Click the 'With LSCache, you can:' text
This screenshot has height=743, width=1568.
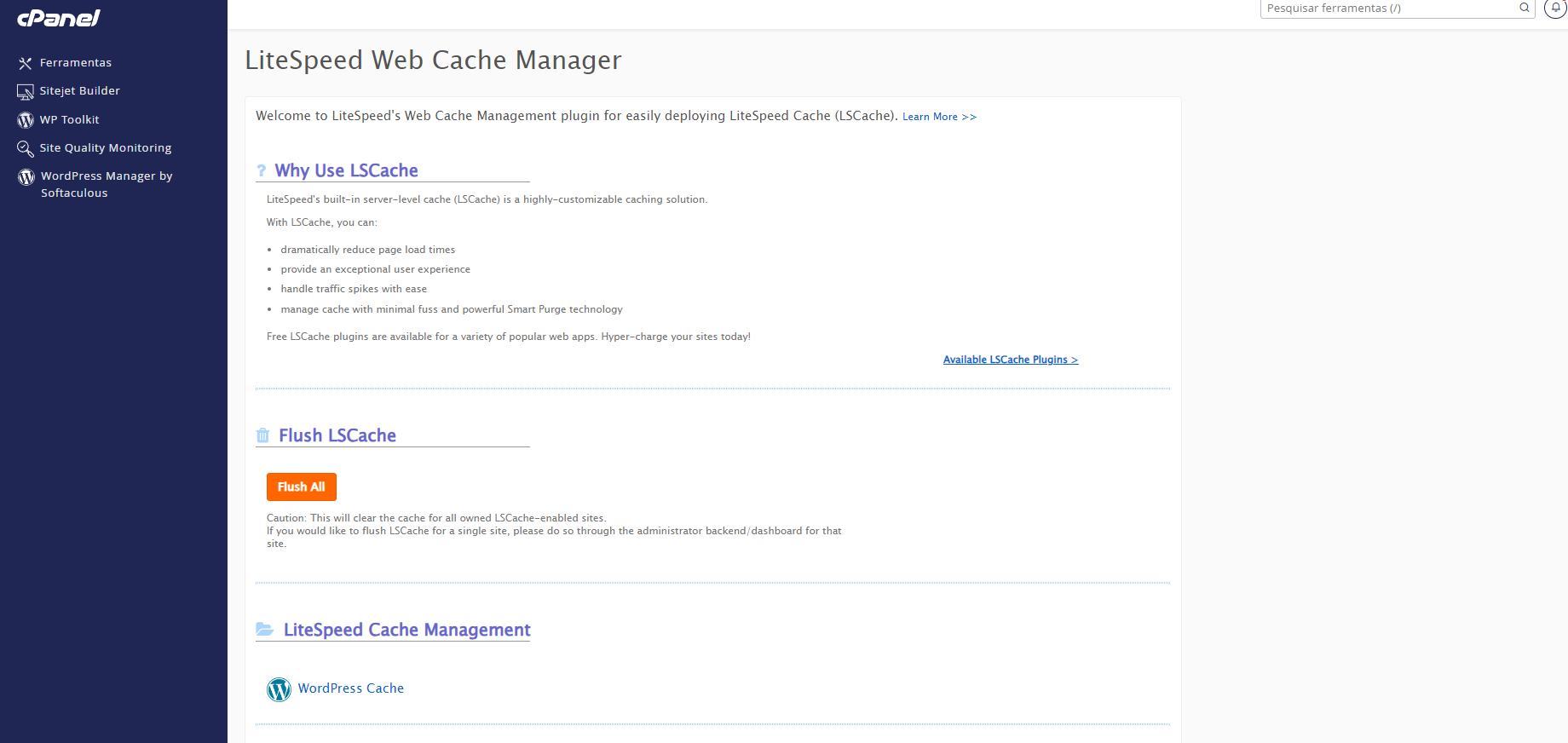click(x=322, y=222)
